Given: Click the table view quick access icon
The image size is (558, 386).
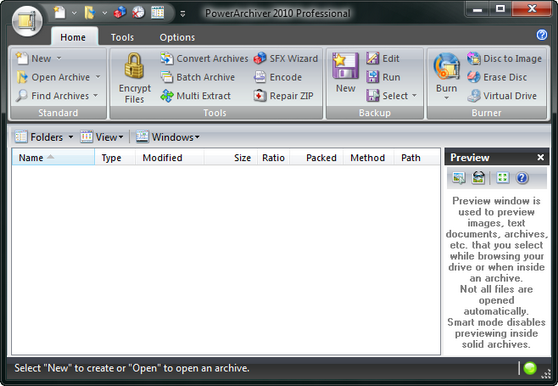Looking at the screenshot, I should pyautogui.click(x=158, y=13).
